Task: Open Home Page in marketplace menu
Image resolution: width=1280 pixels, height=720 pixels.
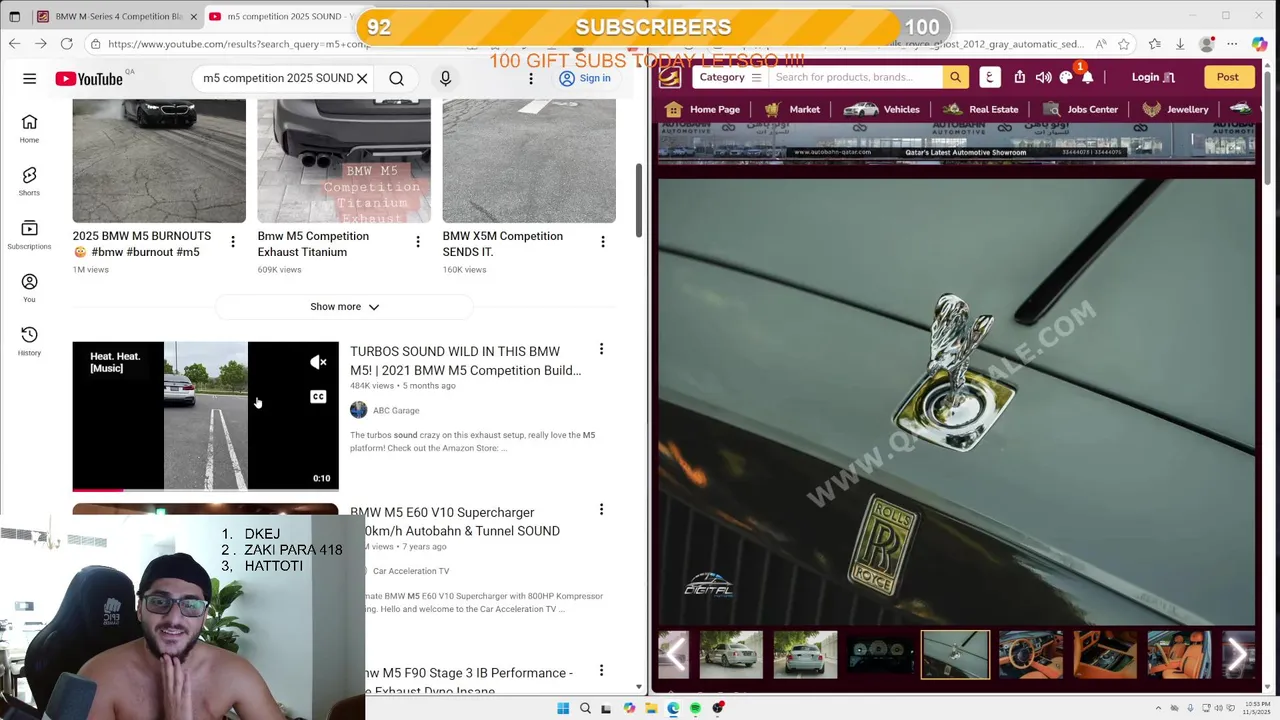Action: click(703, 109)
